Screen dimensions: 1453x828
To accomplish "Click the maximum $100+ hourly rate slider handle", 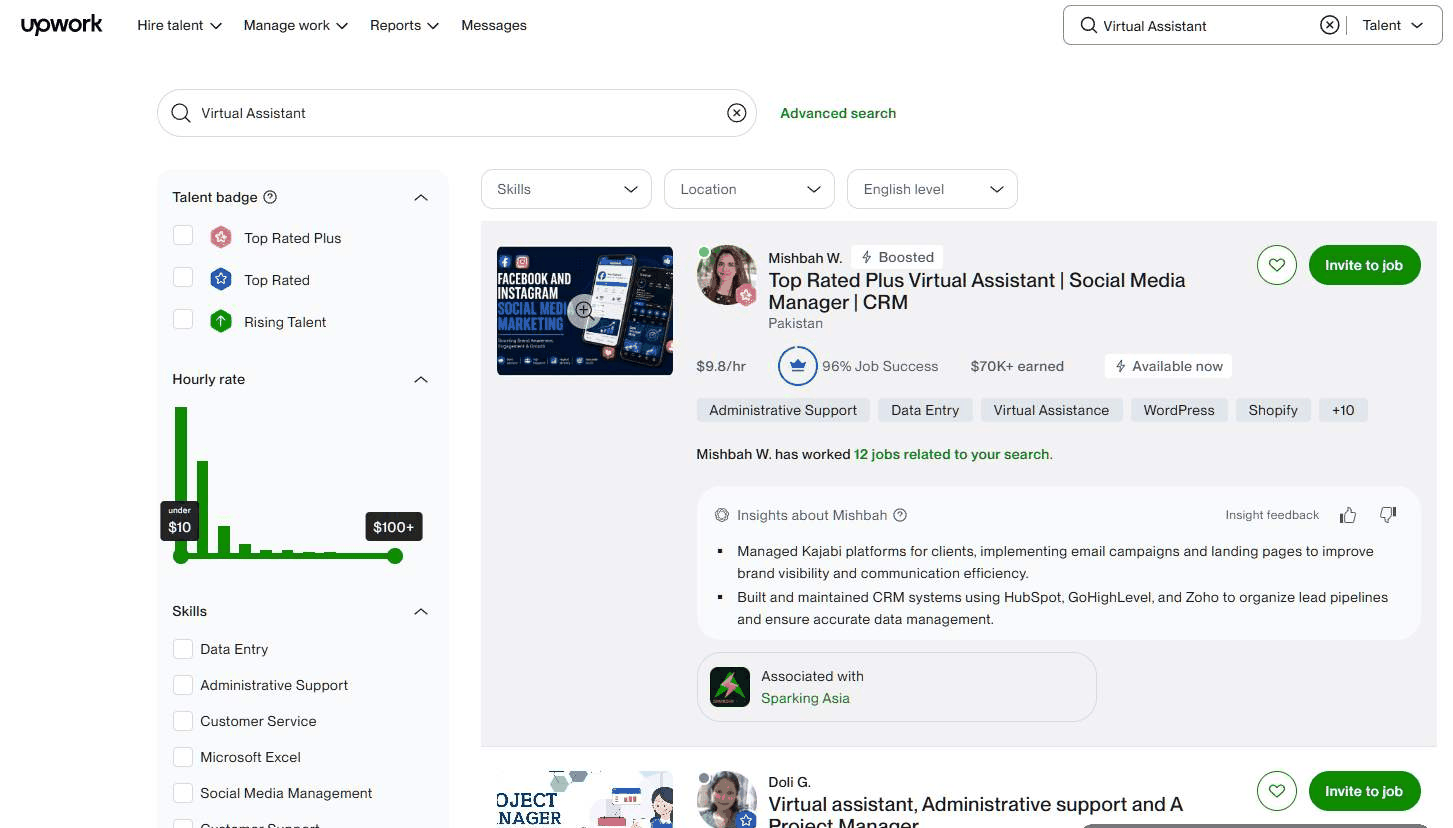I will click(x=395, y=556).
